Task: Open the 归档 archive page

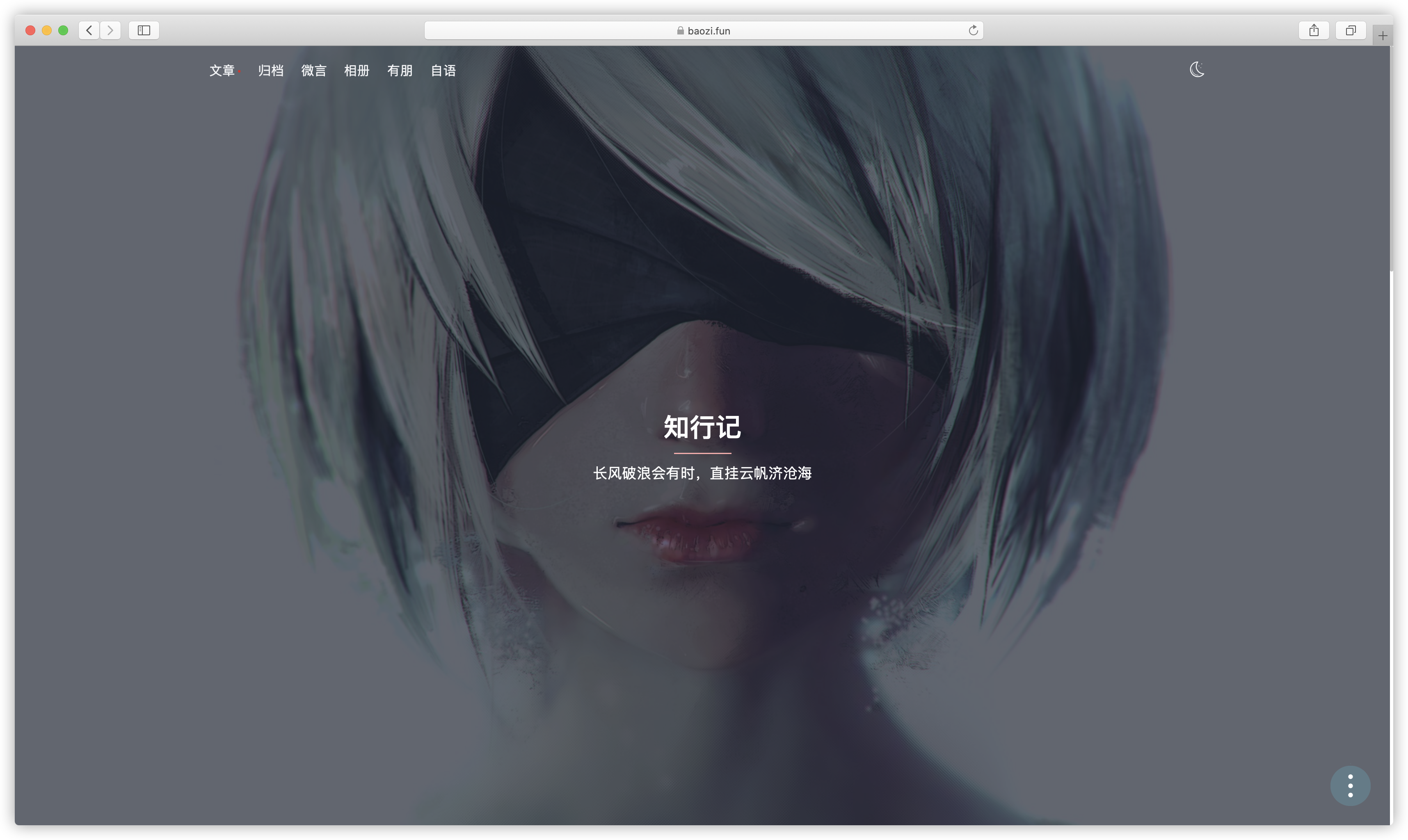Action: (x=271, y=71)
